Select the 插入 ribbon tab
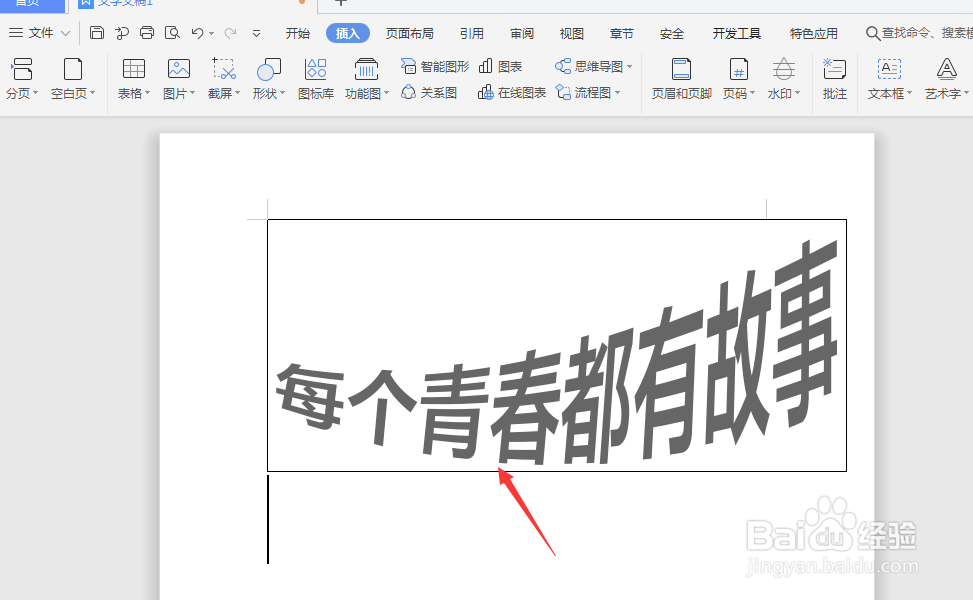Image resolution: width=973 pixels, height=600 pixels. tap(348, 34)
